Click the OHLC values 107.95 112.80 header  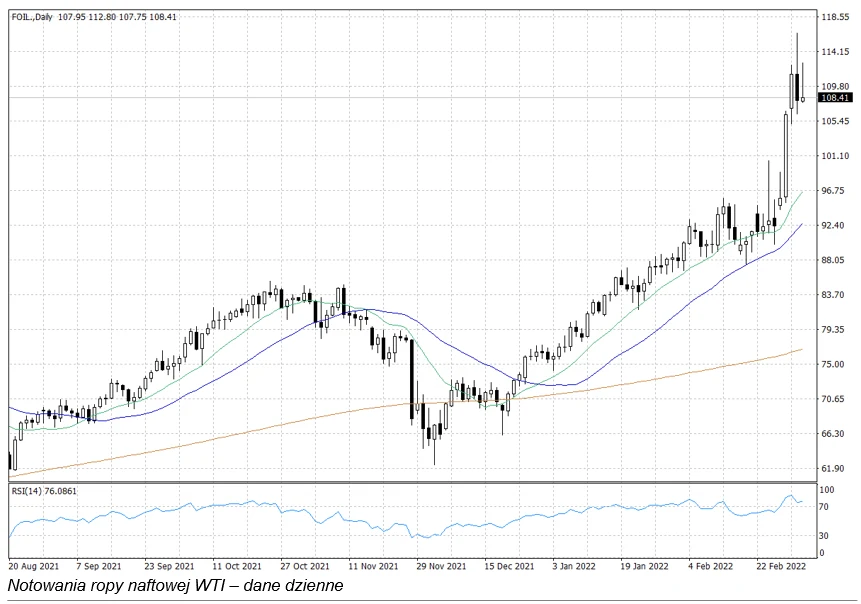(x=98, y=17)
